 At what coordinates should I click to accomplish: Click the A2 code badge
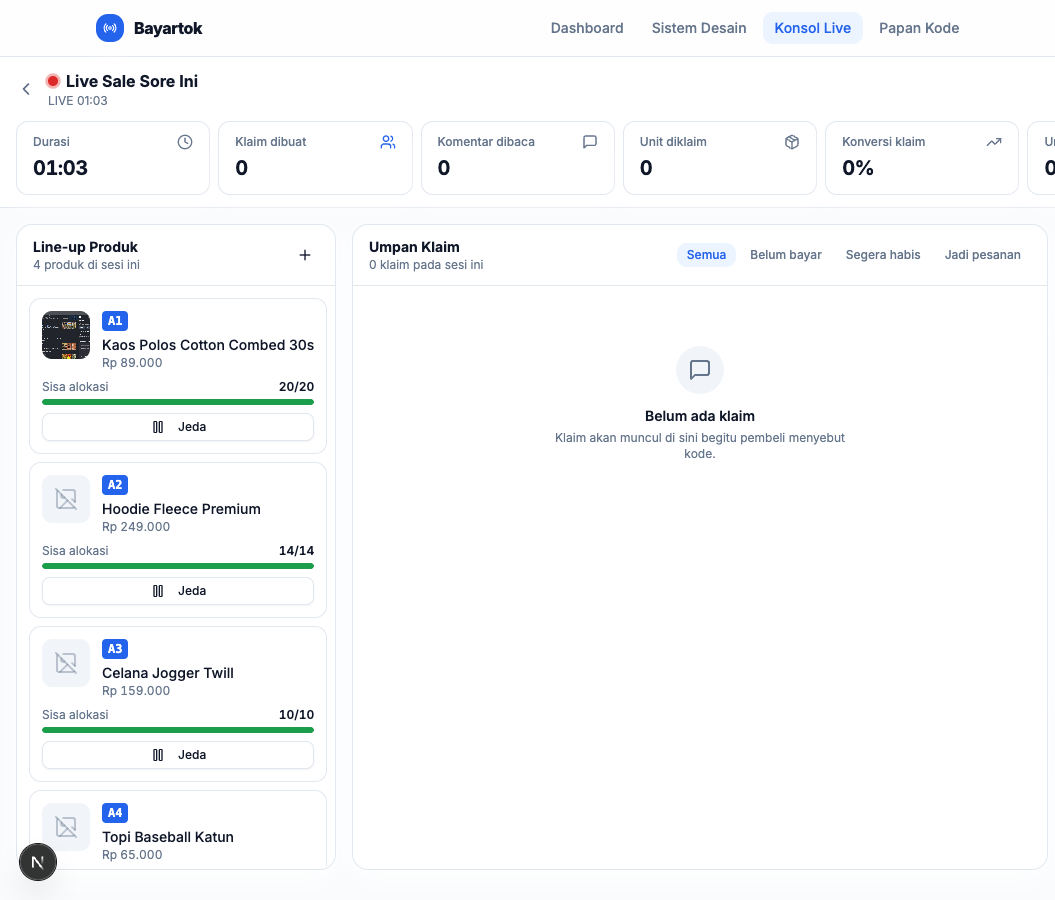click(115, 485)
